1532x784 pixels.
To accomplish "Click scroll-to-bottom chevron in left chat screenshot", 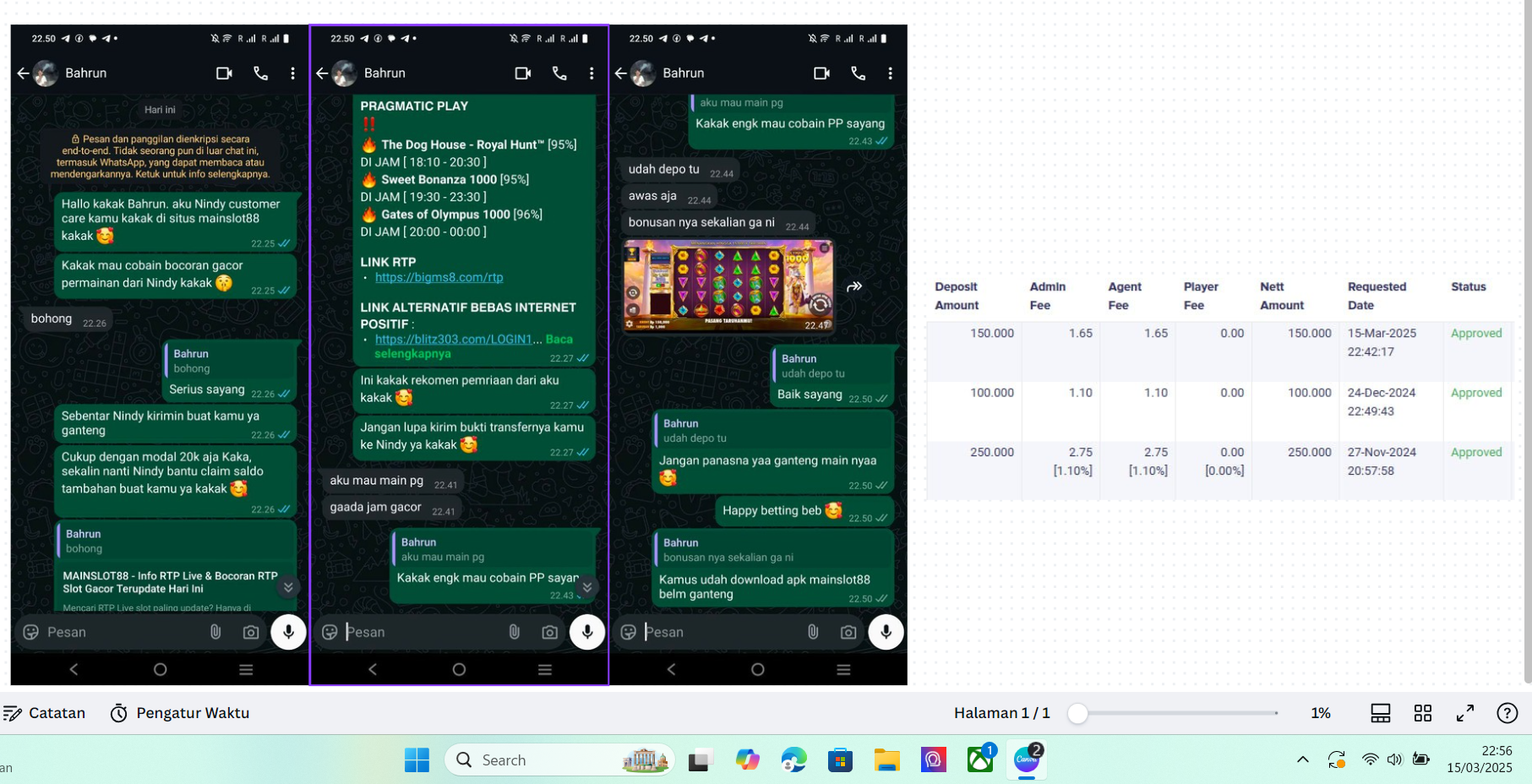I will (x=288, y=587).
